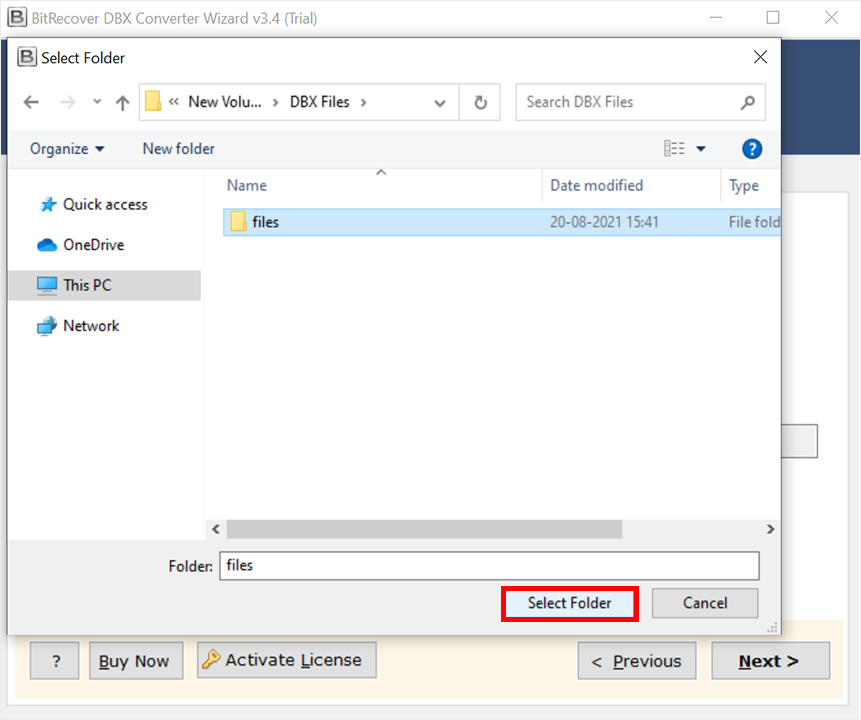This screenshot has width=861, height=720.
Task: Click the File folder type cell
Action: (x=754, y=222)
